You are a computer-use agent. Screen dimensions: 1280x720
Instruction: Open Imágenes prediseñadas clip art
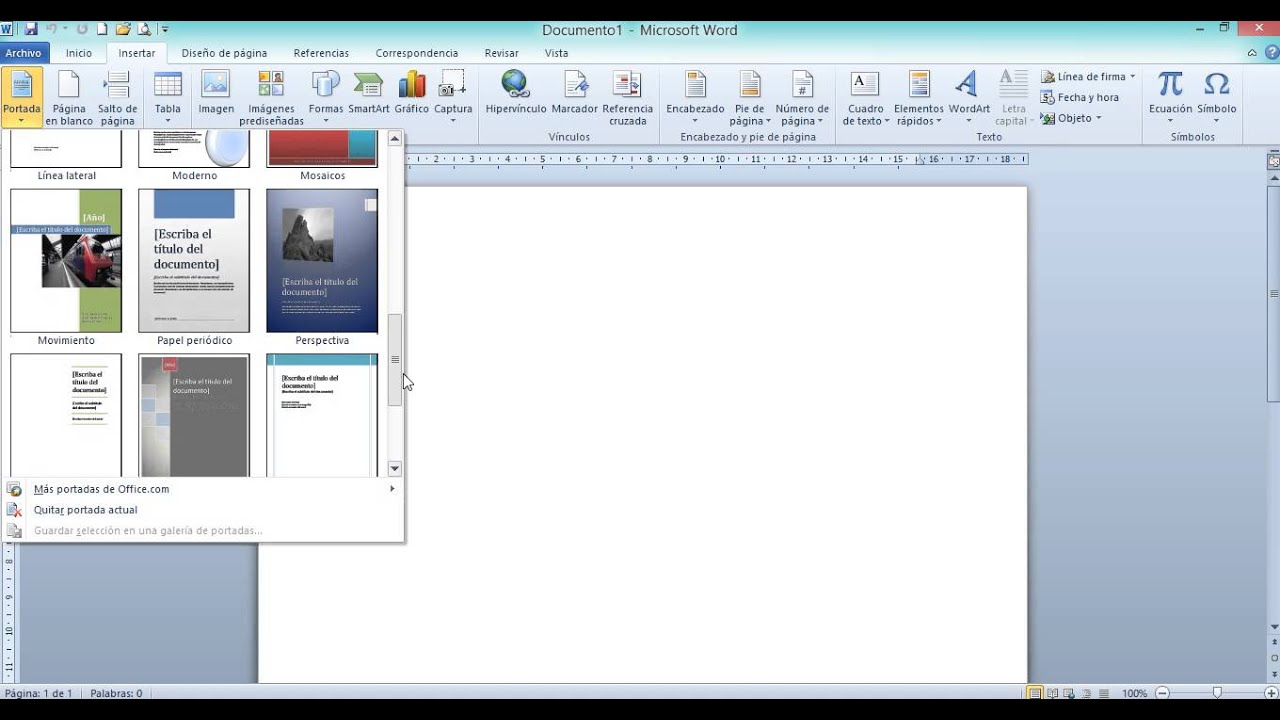(x=271, y=99)
